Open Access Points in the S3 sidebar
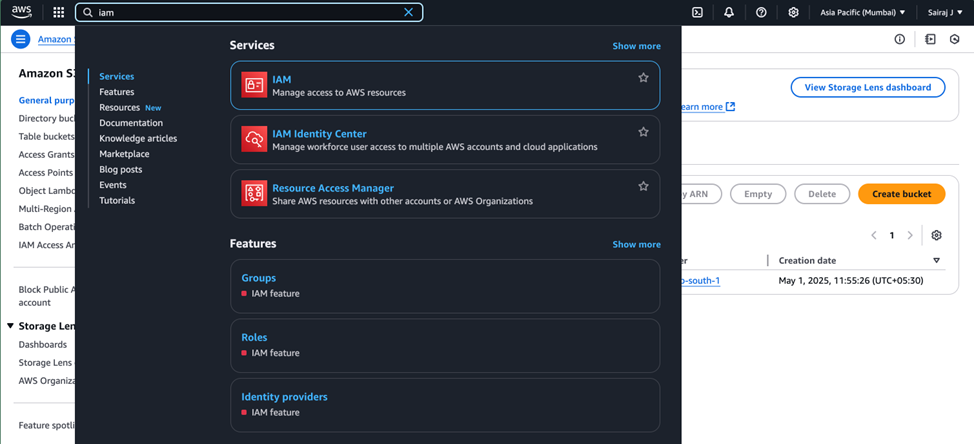The height and width of the screenshot is (444, 974). click(47, 173)
